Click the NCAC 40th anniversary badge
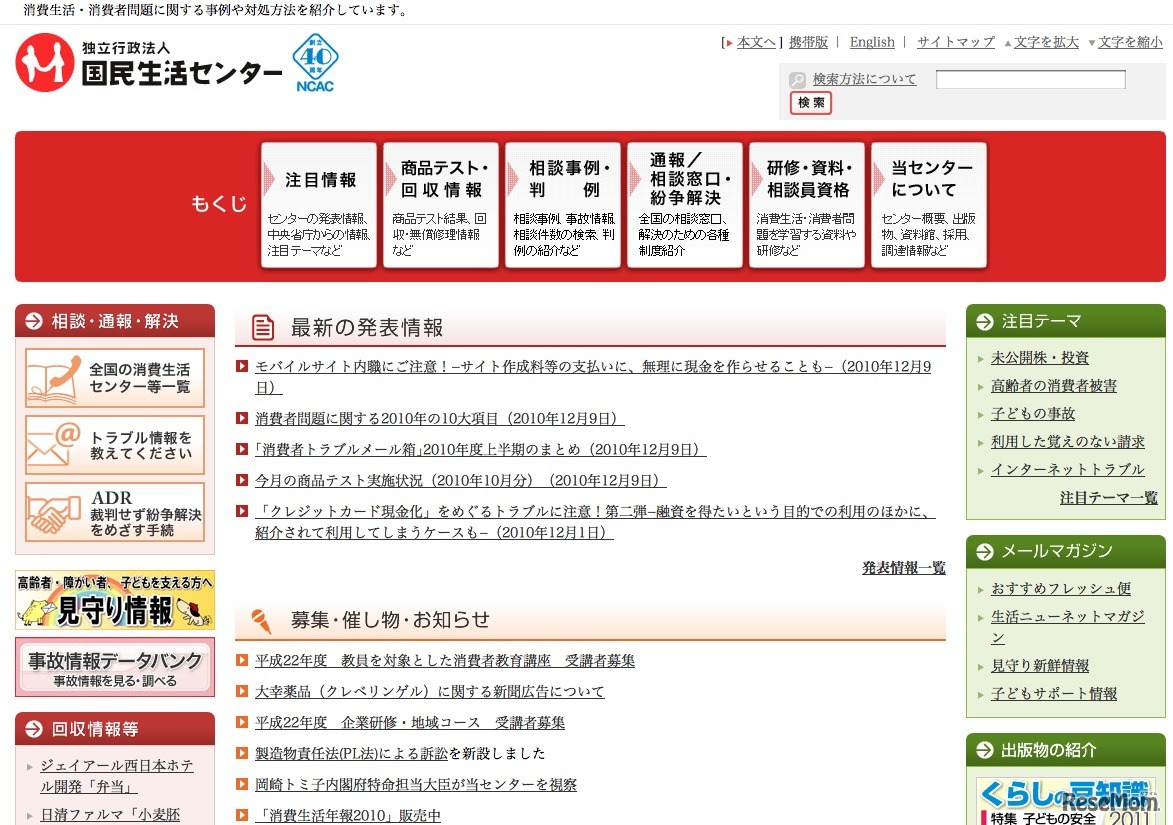This screenshot has width=1173, height=825. tap(315, 63)
